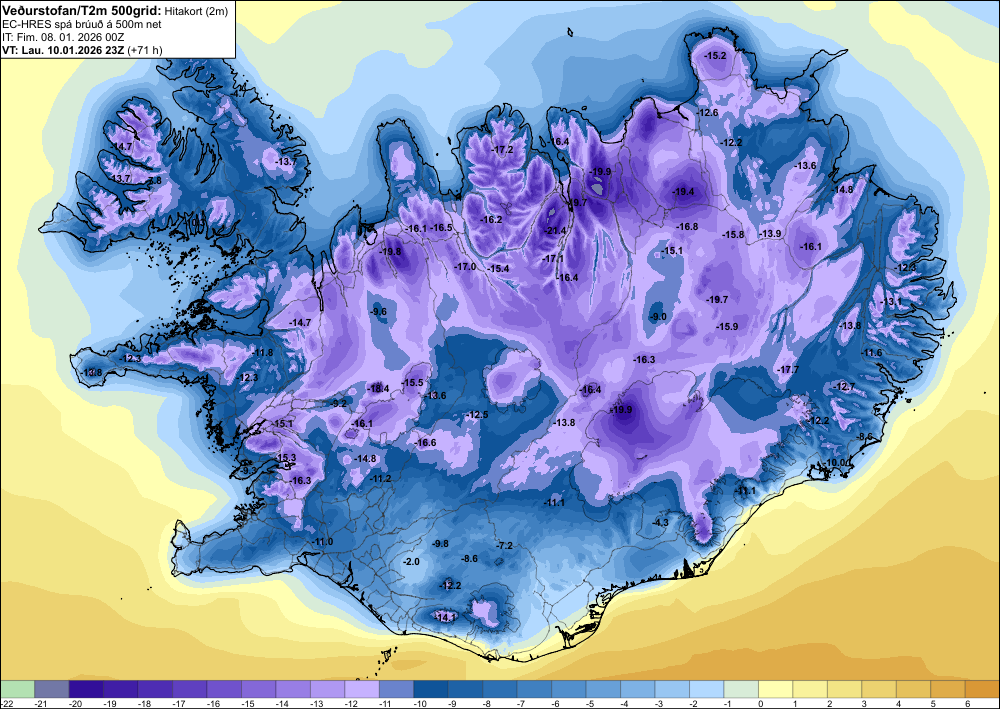
Task: Click the -12.6 temperature label
Action: click(x=707, y=112)
